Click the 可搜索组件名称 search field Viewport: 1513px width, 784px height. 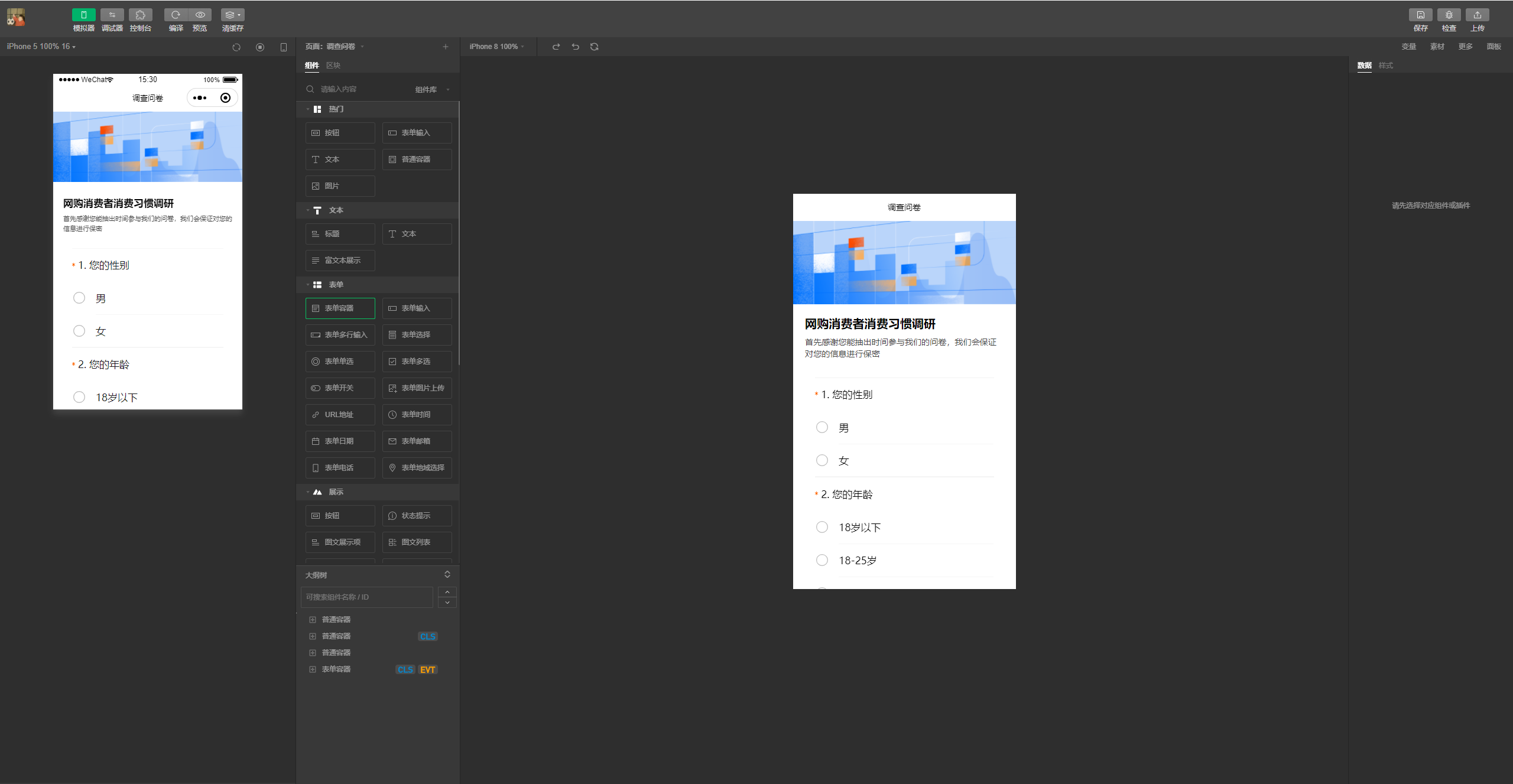pos(366,597)
